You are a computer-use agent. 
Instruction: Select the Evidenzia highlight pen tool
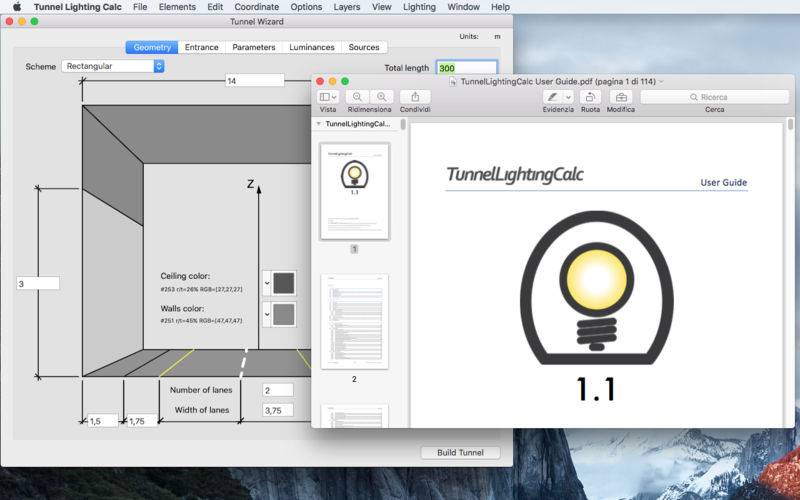point(553,96)
